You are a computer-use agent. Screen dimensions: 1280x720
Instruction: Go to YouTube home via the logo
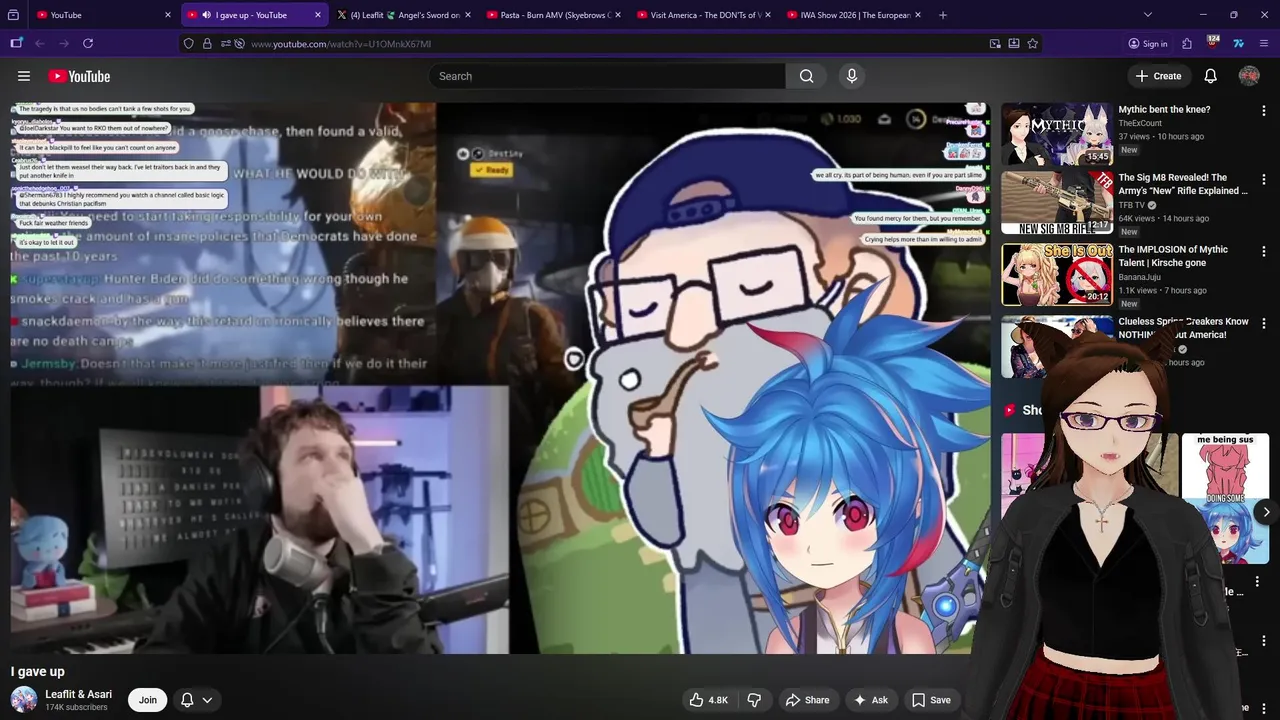[79, 76]
